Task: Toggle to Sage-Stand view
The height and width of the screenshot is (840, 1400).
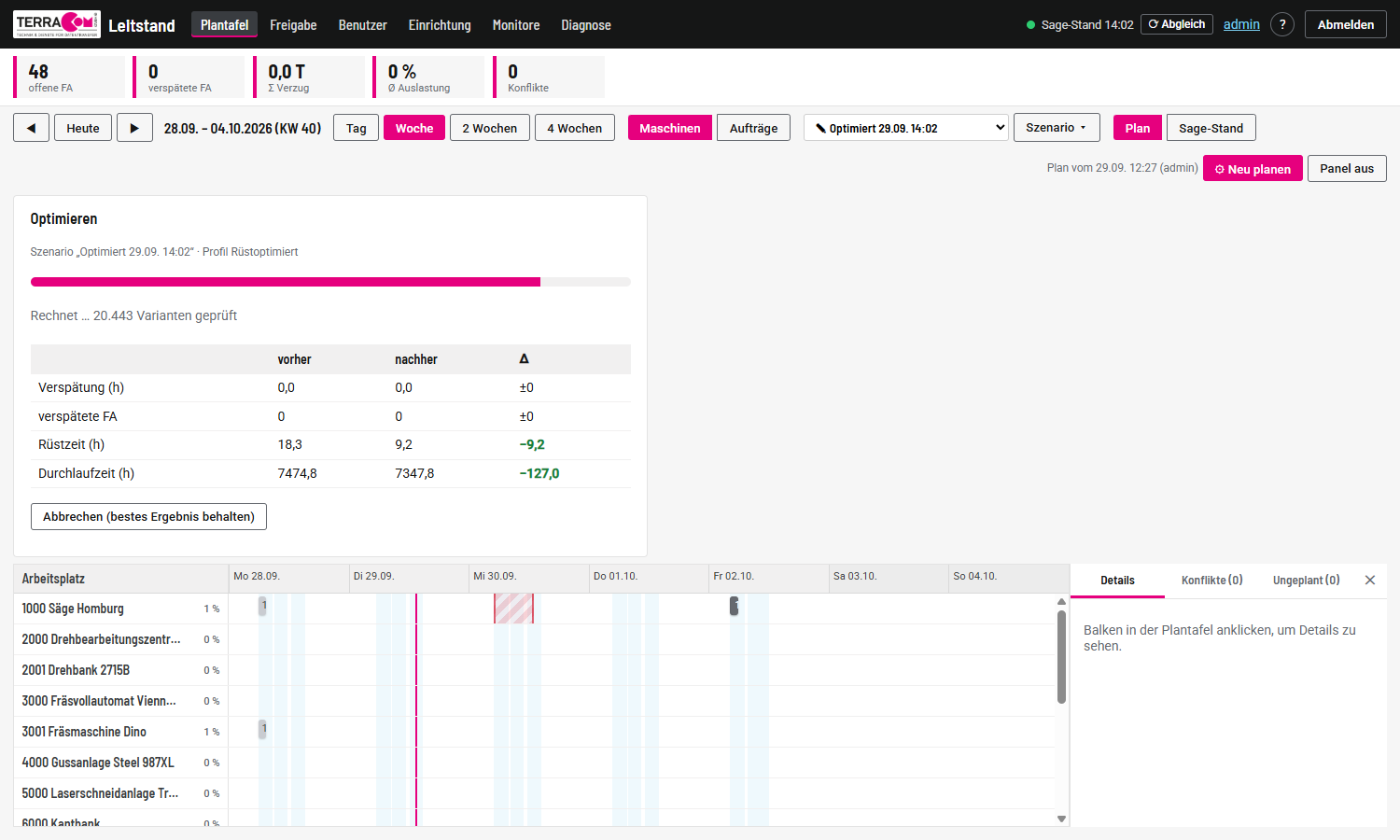Action: coord(1211,128)
